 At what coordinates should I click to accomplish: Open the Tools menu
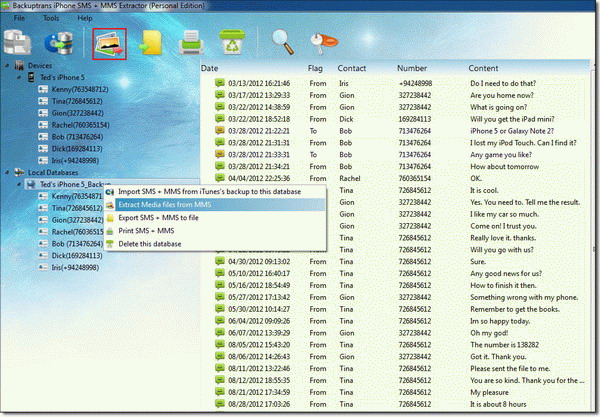(x=51, y=18)
